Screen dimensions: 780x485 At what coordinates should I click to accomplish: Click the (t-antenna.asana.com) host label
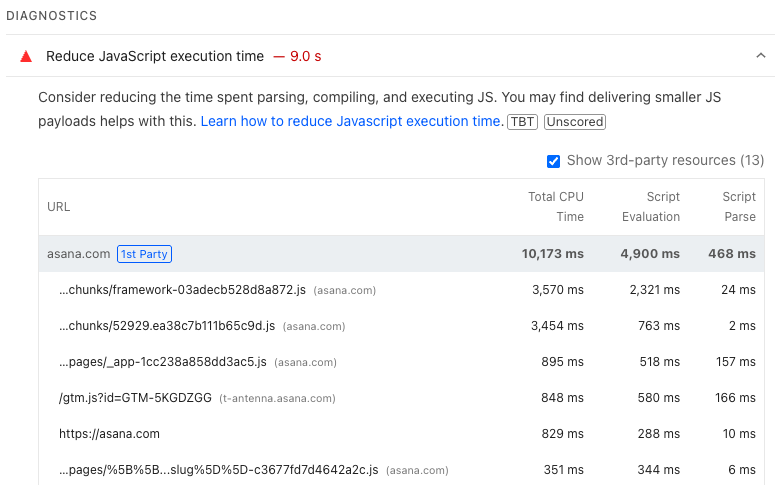(278, 398)
